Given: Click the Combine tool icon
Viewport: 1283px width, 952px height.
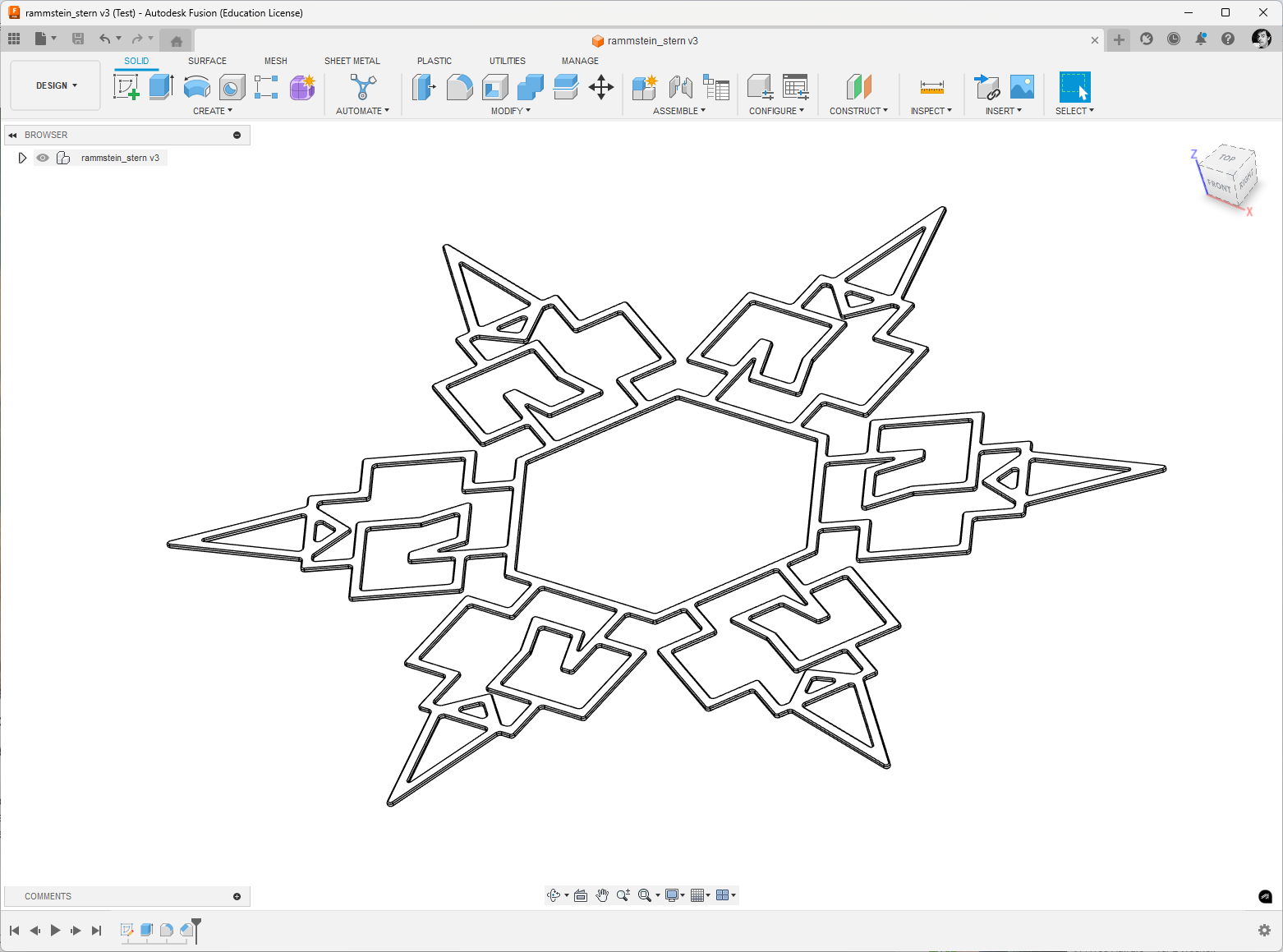Looking at the screenshot, I should click(531, 86).
